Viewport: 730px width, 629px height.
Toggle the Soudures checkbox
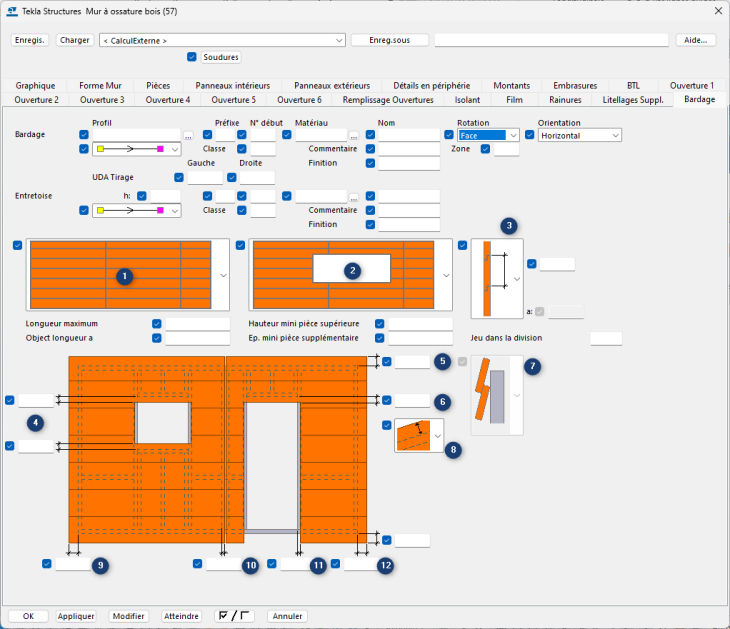pos(192,58)
